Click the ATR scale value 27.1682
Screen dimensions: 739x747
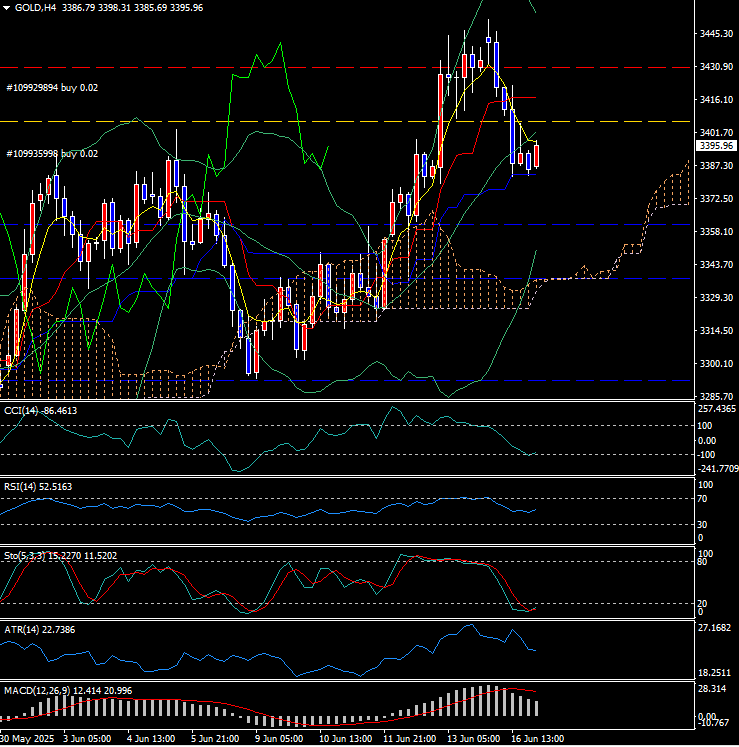point(714,628)
